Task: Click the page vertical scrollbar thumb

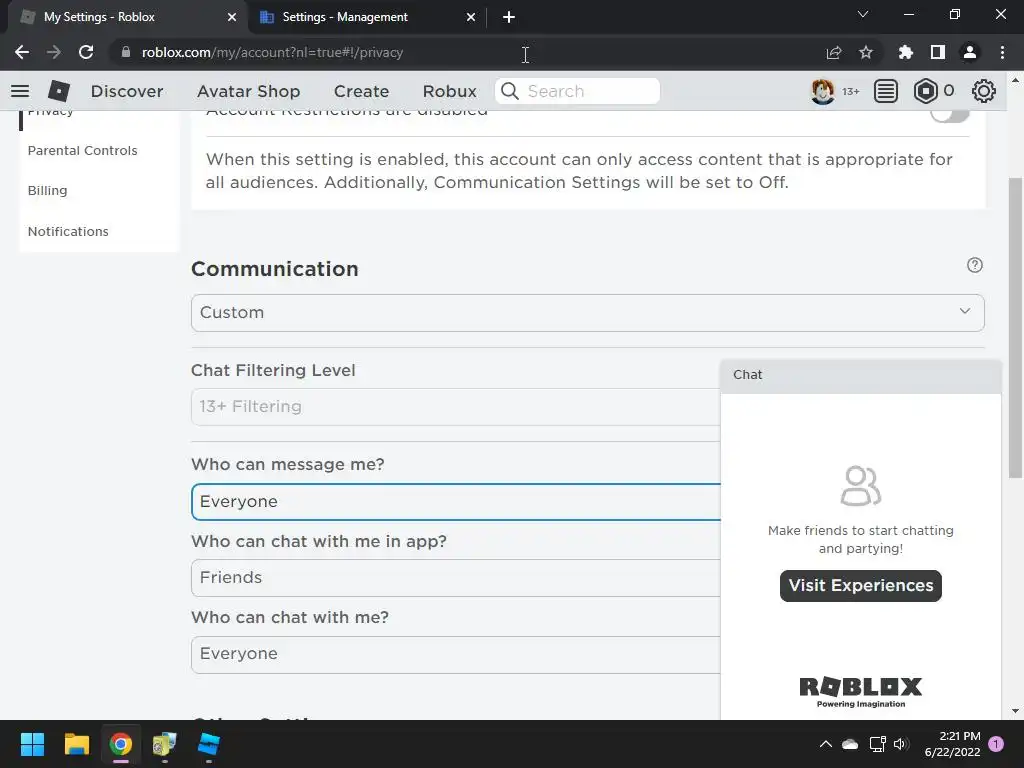Action: tap(1015, 327)
